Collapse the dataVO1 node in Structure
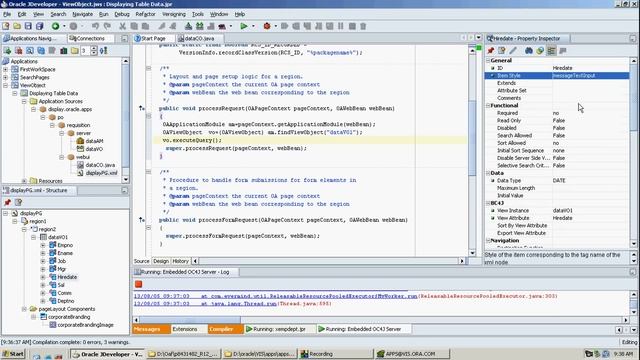640x360 pixels. 34,237
